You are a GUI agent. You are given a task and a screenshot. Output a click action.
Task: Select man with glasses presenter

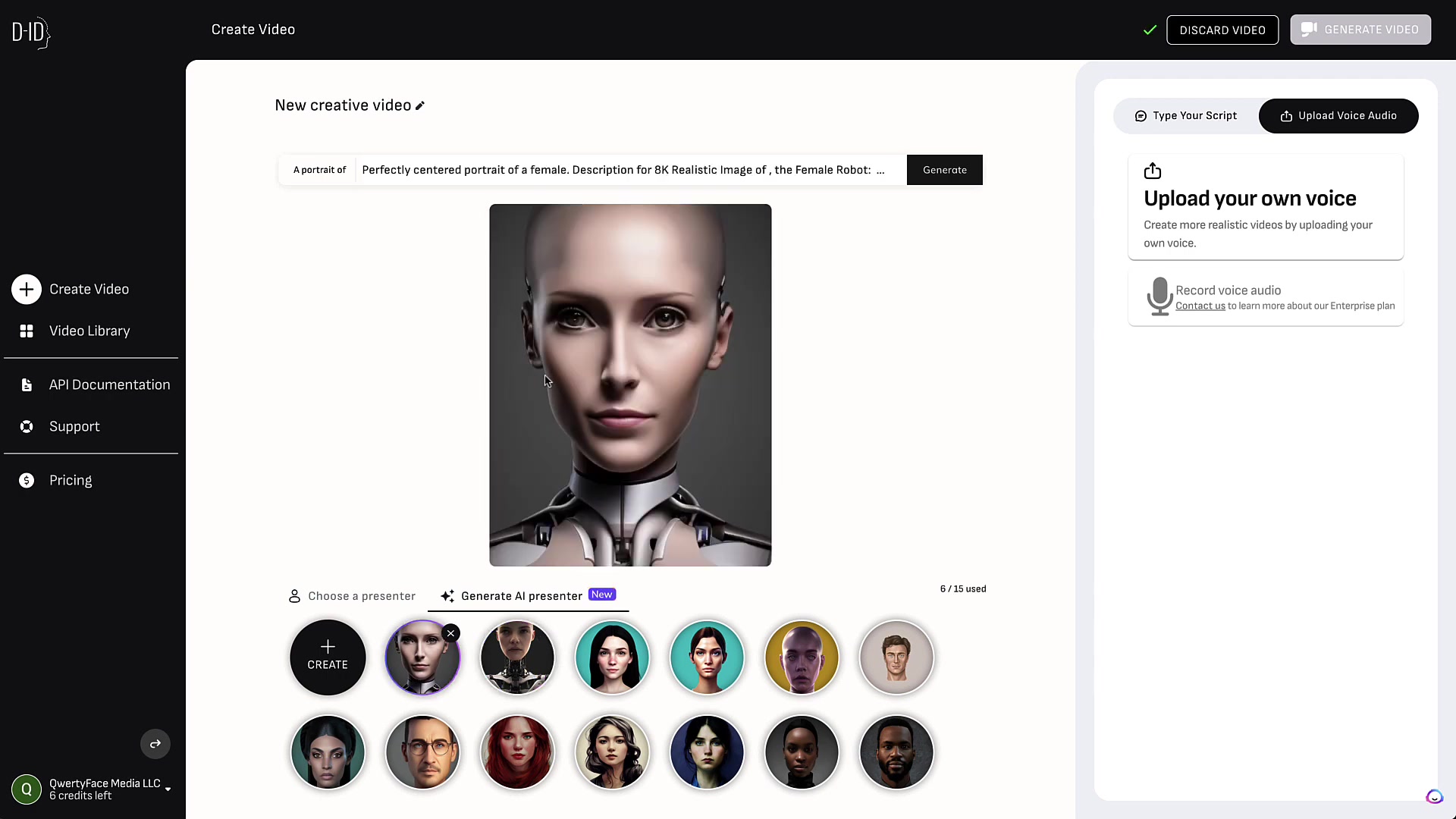(422, 752)
